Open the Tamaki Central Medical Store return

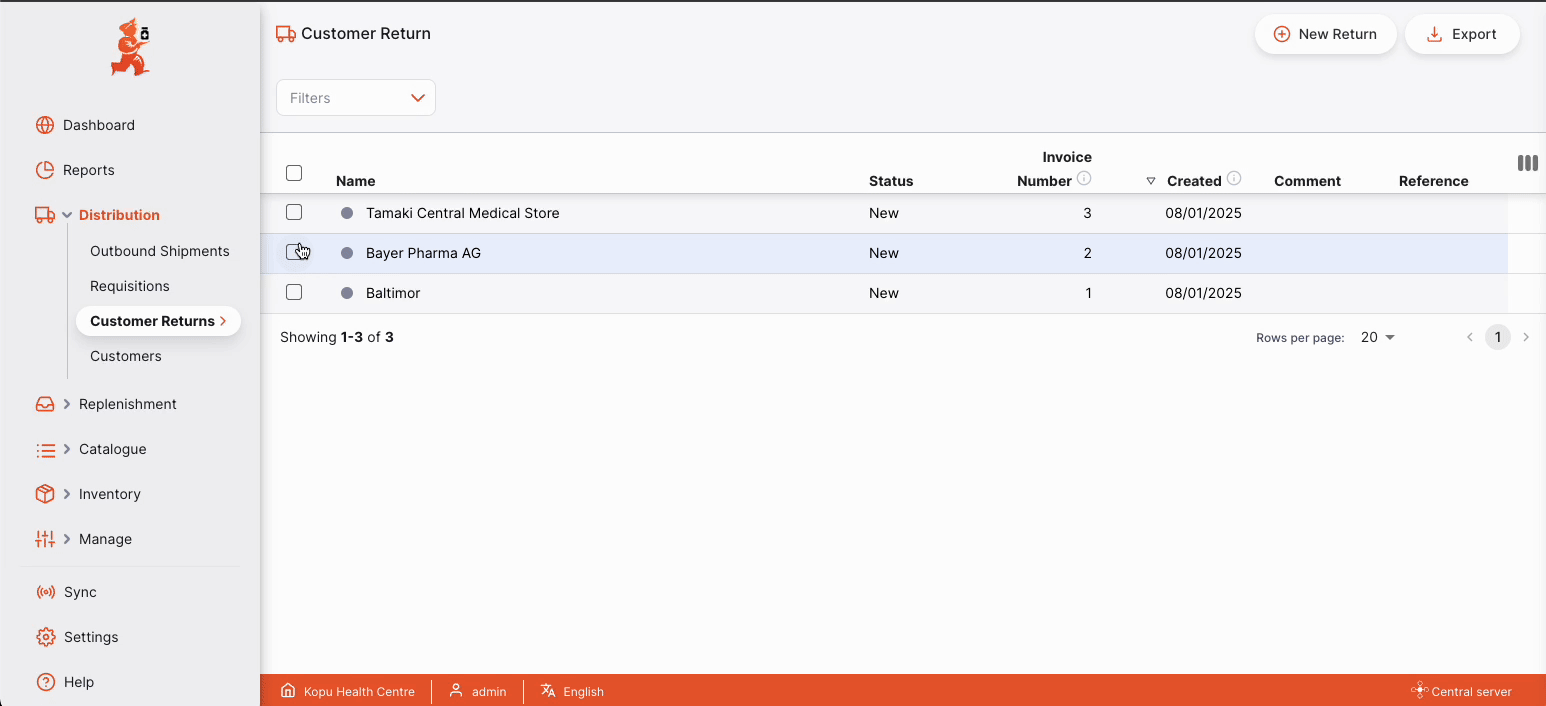pyautogui.click(x=884, y=213)
